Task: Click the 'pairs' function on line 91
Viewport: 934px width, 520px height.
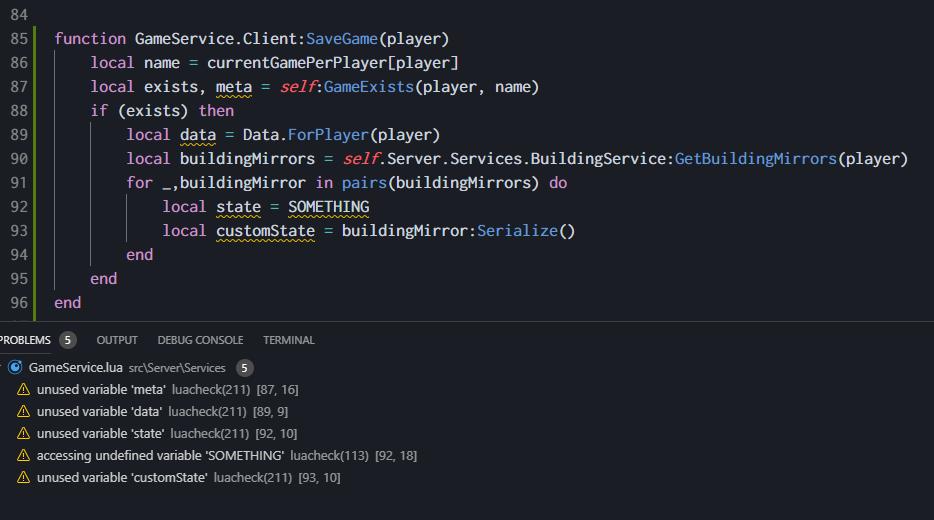Action: (x=365, y=183)
